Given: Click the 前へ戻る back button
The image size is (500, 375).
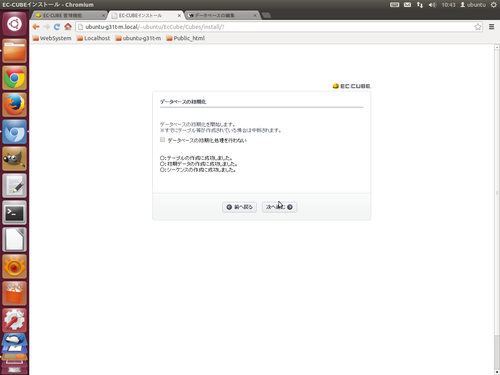Looking at the screenshot, I should (239, 207).
